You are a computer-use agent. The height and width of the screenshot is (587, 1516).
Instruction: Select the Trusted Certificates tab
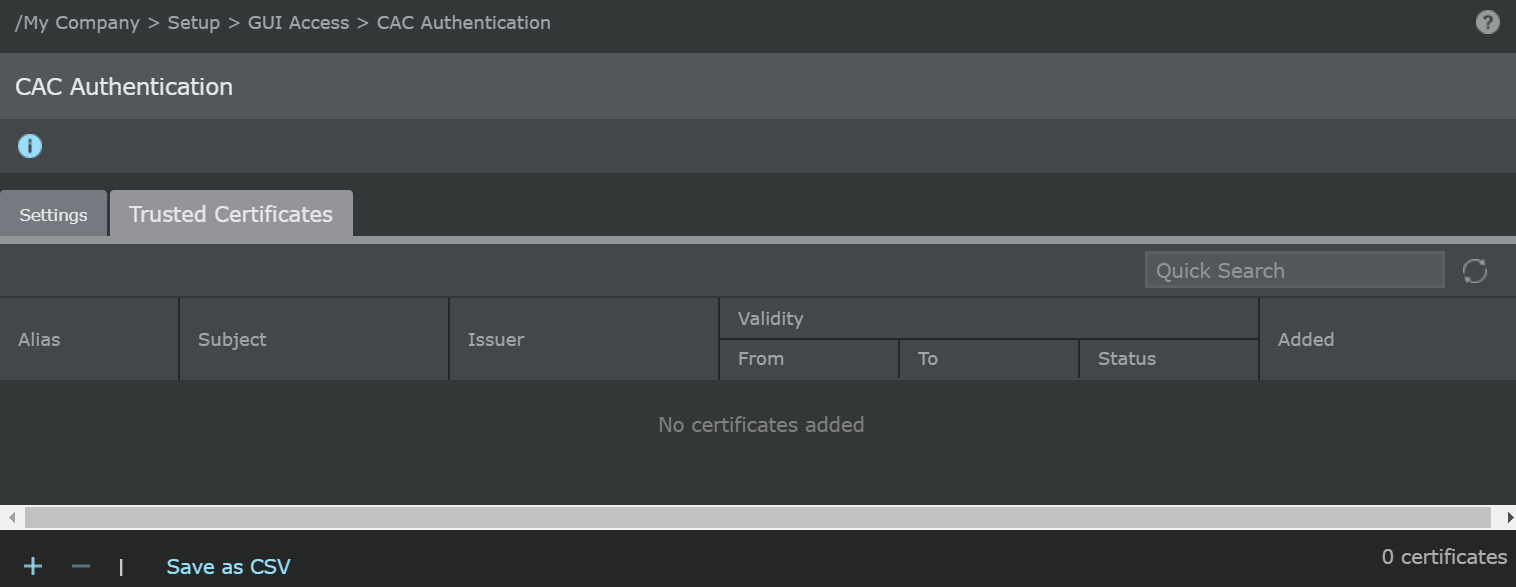(231, 214)
